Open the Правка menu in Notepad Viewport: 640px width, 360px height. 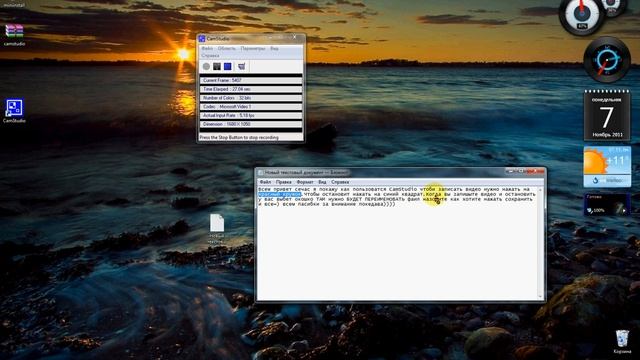point(283,182)
